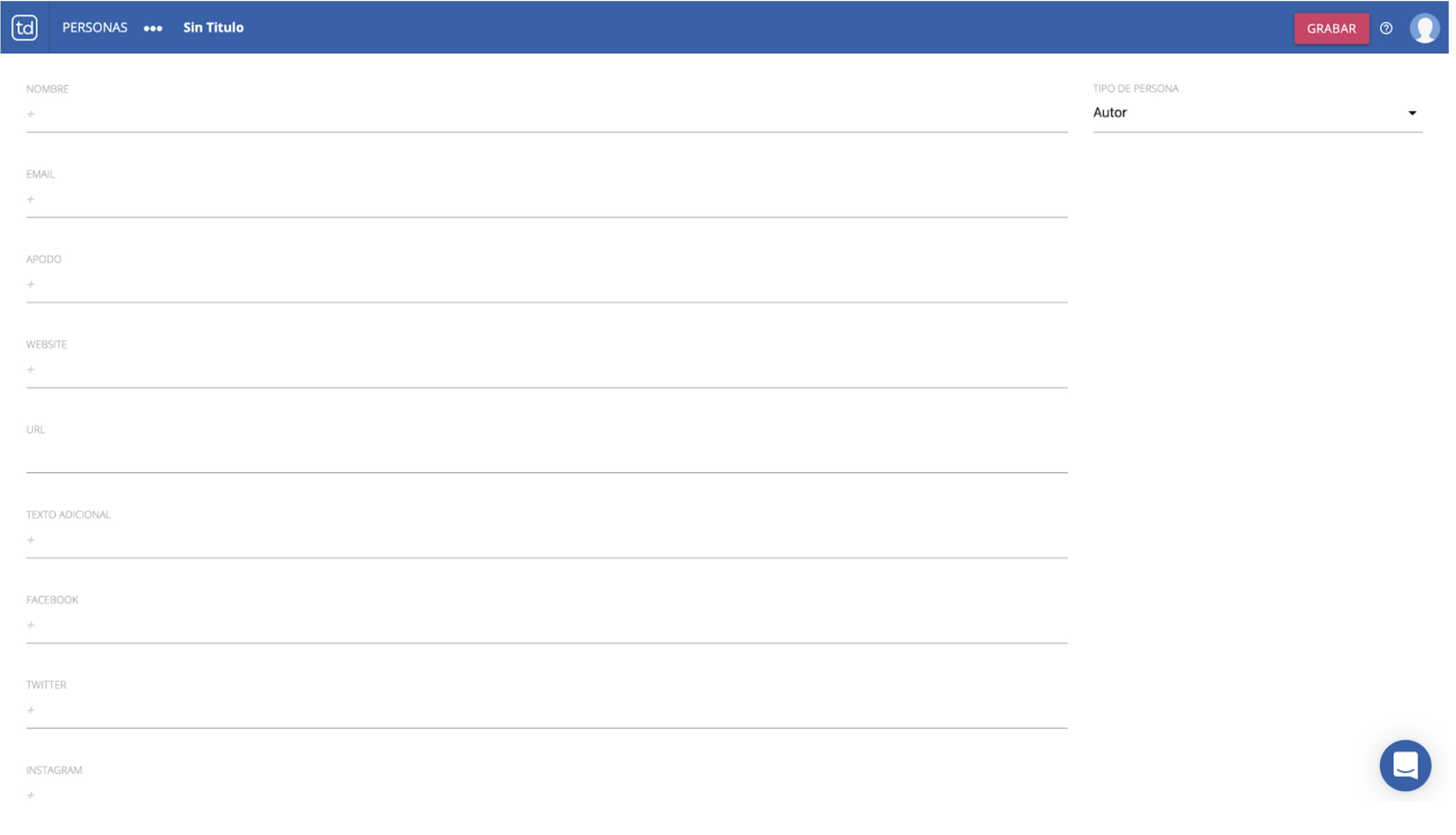This screenshot has height=835, width=1456.
Task: Click the plus icon under Email
Action: point(31,199)
